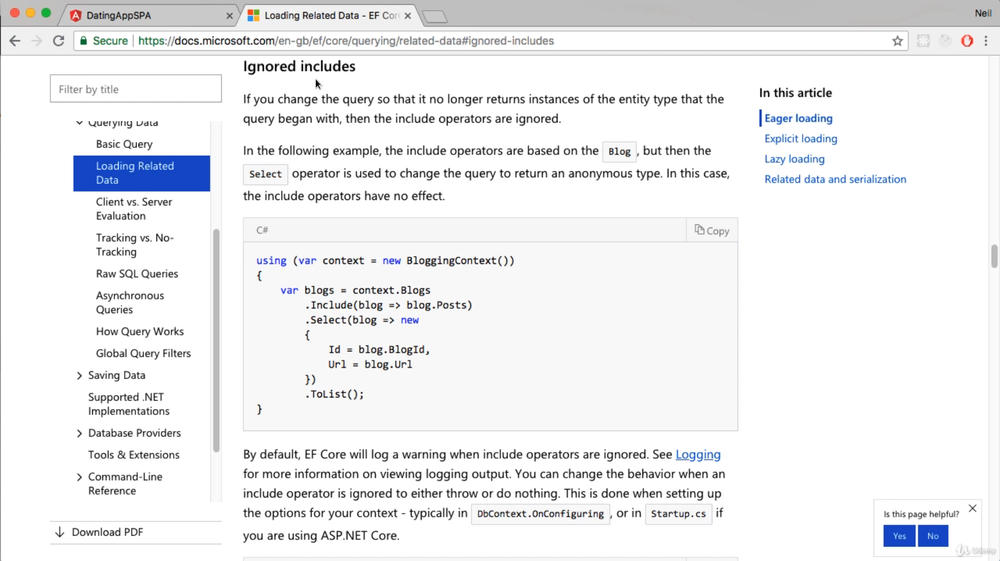This screenshot has height=561, width=1000.
Task: Answer No to page helpful prompt
Action: 933,536
